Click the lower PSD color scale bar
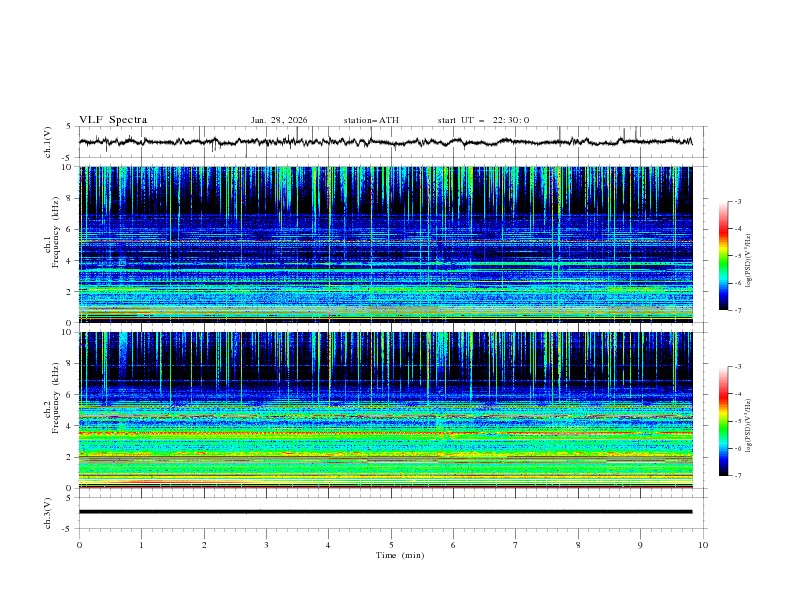This screenshot has height=612, width=792. point(723,421)
